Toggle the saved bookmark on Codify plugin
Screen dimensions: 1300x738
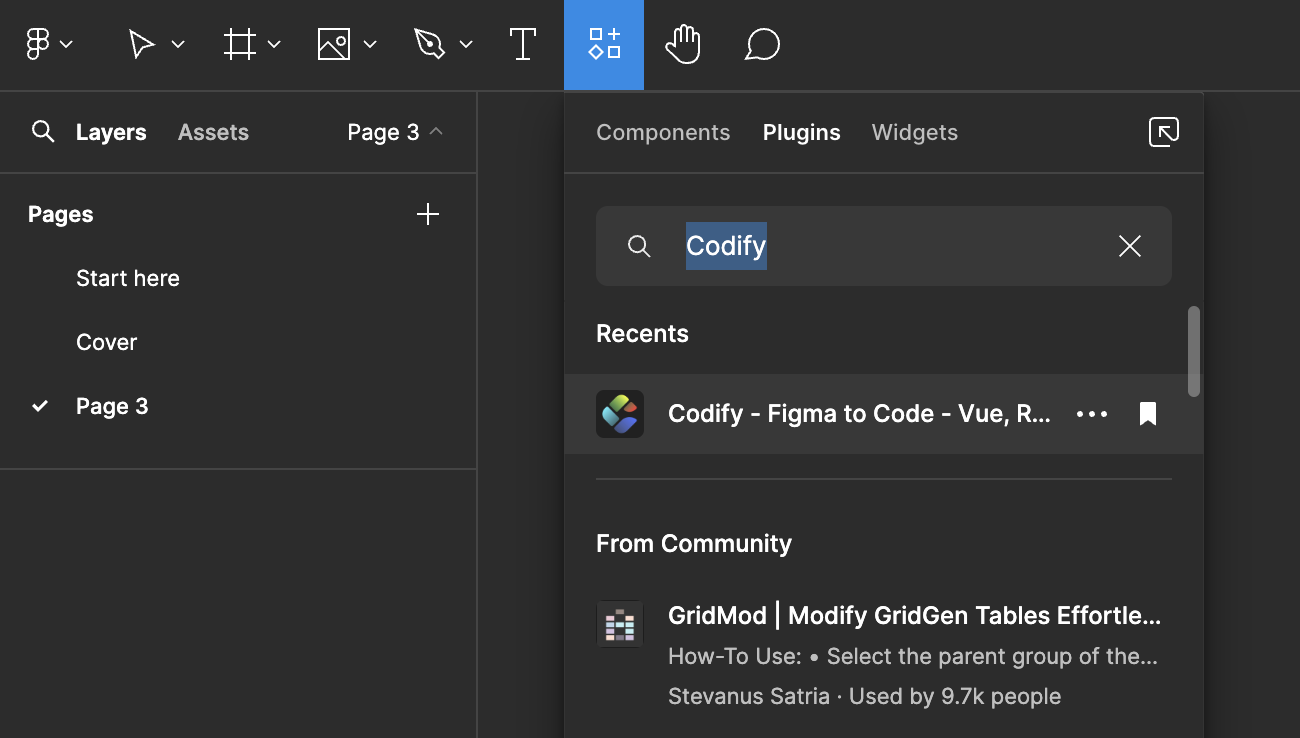pos(1148,414)
